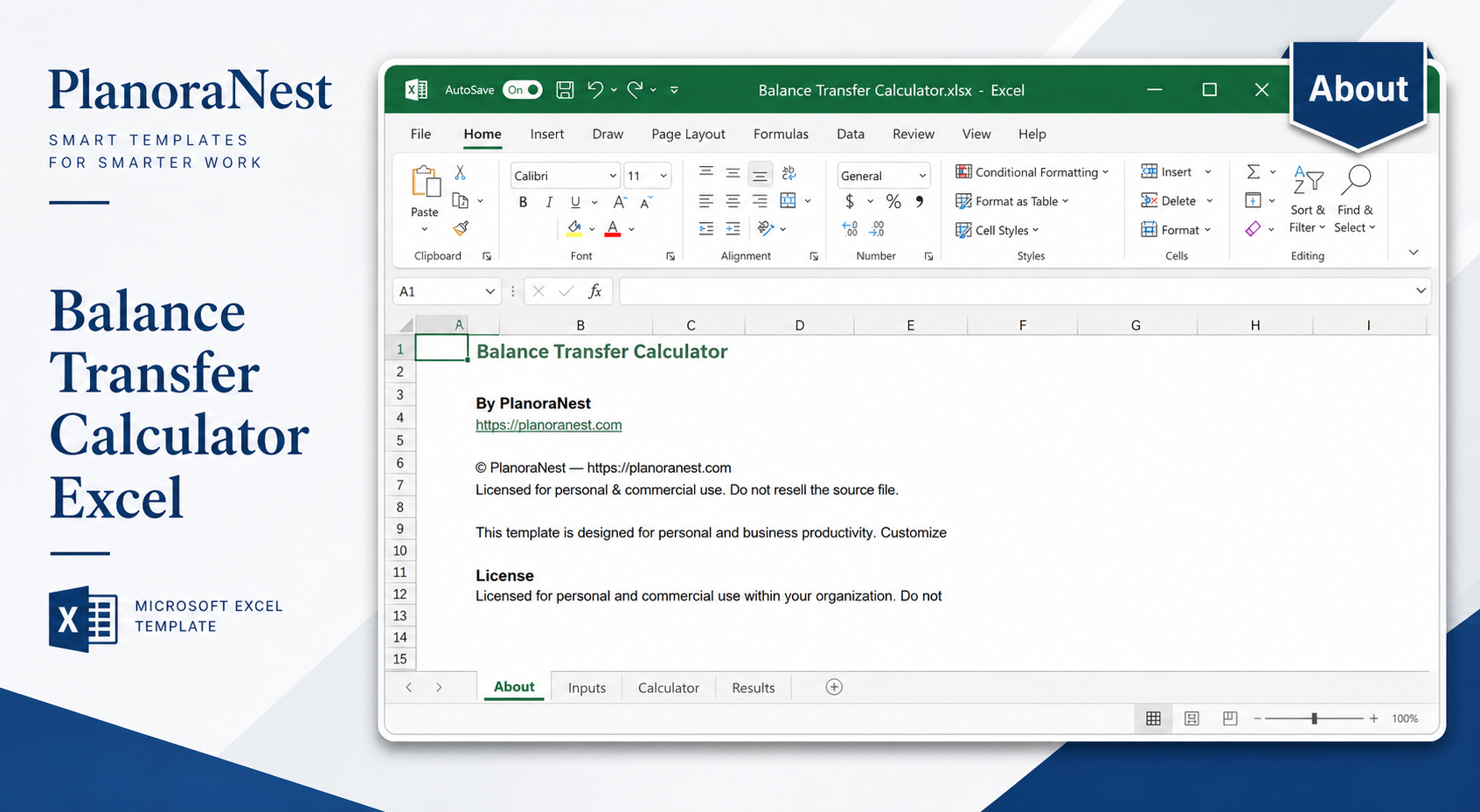The height and width of the screenshot is (812, 1480).
Task: Click the new sheet plus icon
Action: [x=834, y=687]
